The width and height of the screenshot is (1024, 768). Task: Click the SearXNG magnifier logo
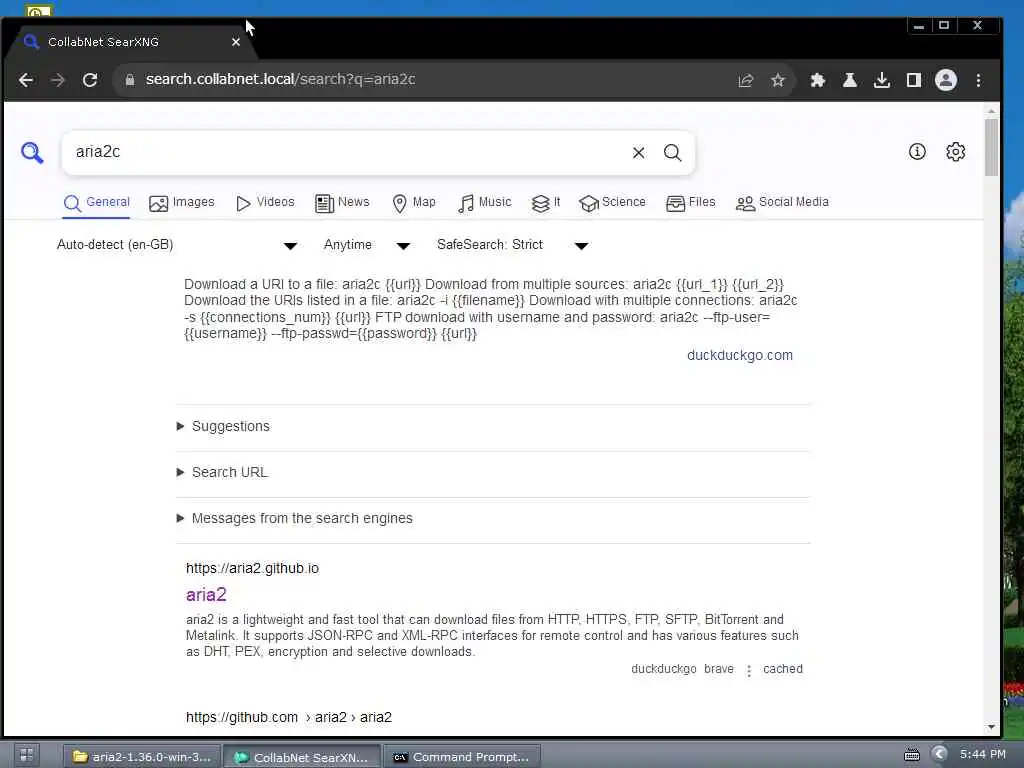pos(32,152)
